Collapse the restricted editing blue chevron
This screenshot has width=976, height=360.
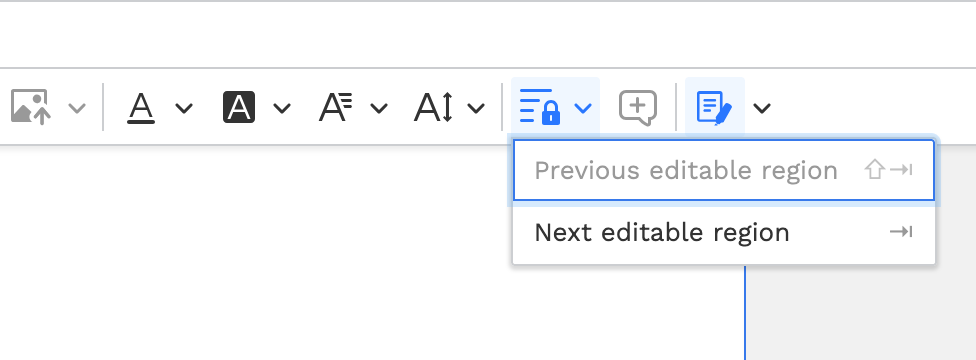coord(583,108)
